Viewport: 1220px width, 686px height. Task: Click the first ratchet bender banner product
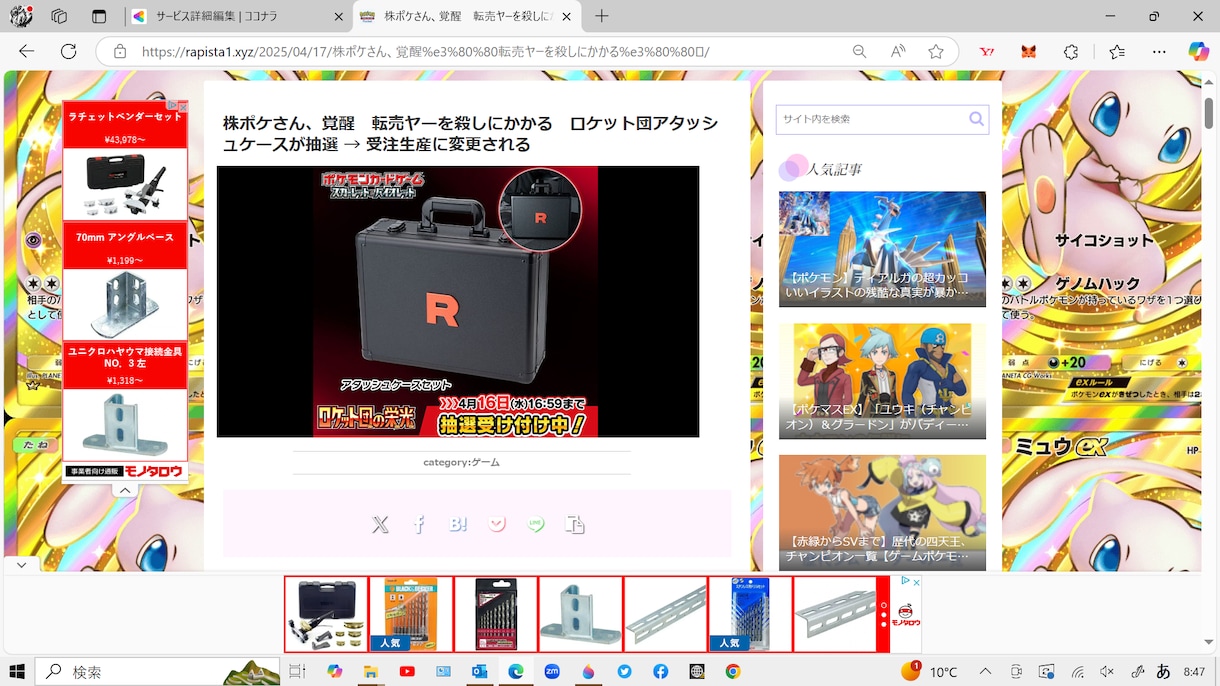click(326, 614)
